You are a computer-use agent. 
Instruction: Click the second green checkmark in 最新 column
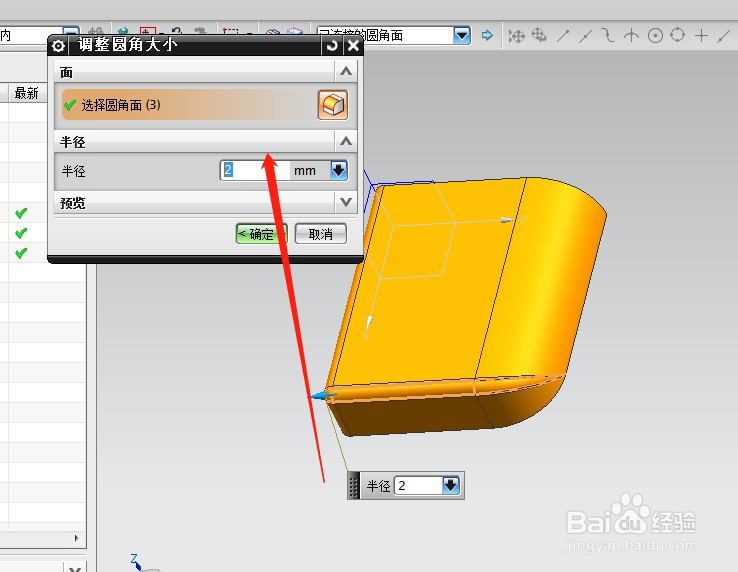(21, 233)
